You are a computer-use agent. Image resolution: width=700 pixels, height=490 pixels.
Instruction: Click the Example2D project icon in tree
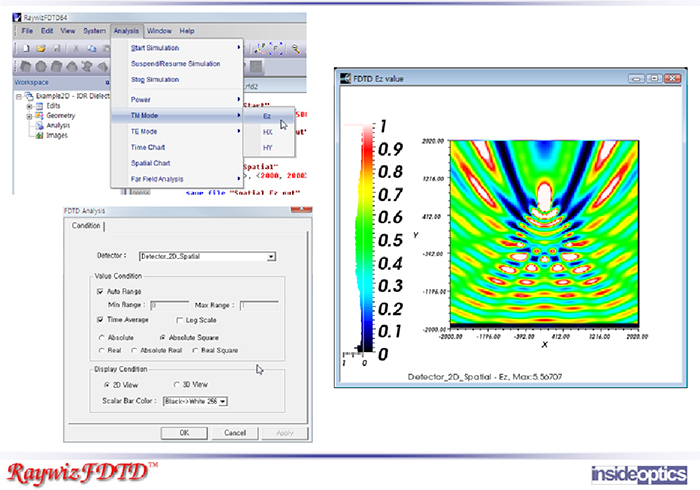click(x=29, y=96)
